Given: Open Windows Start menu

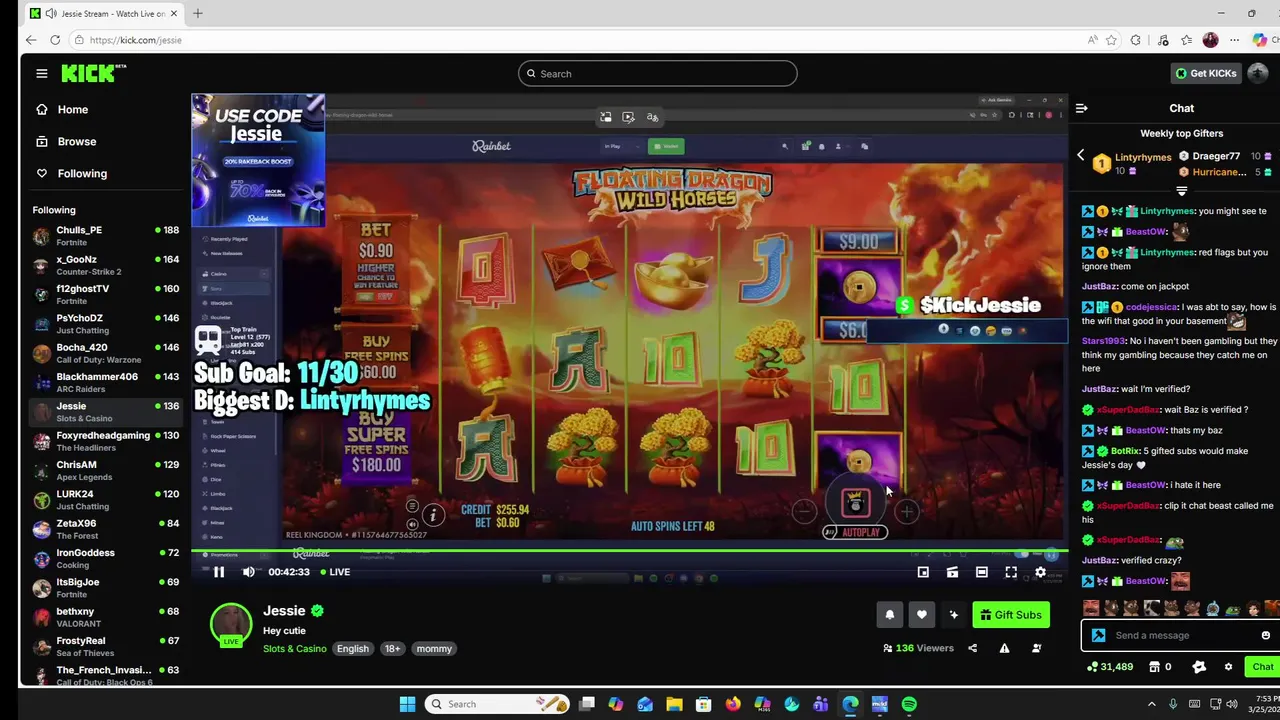Looking at the screenshot, I should coord(407,704).
